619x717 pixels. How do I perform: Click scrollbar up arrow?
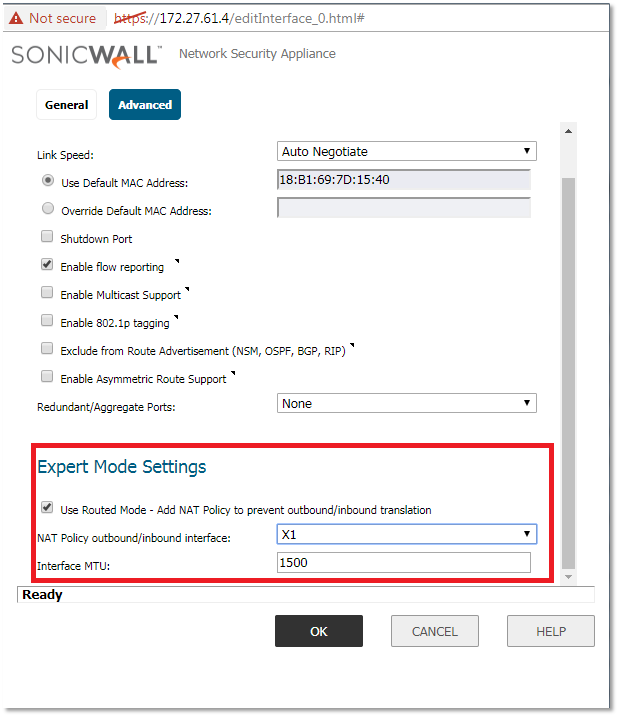pos(569,131)
